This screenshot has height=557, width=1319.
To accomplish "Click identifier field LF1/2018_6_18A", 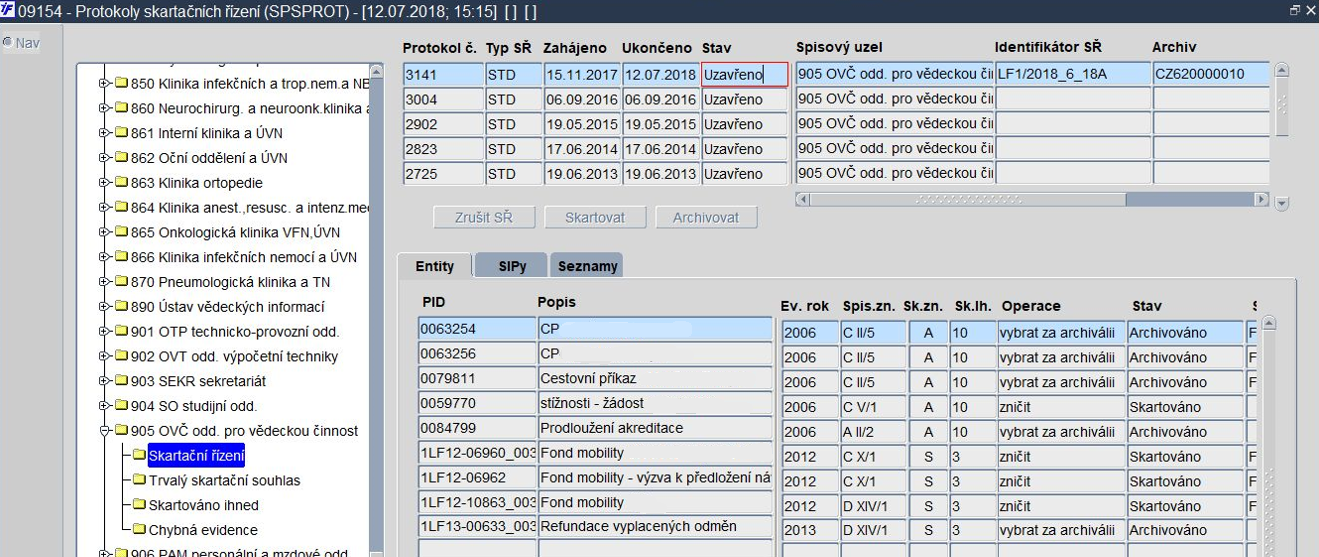I will click(1072, 74).
